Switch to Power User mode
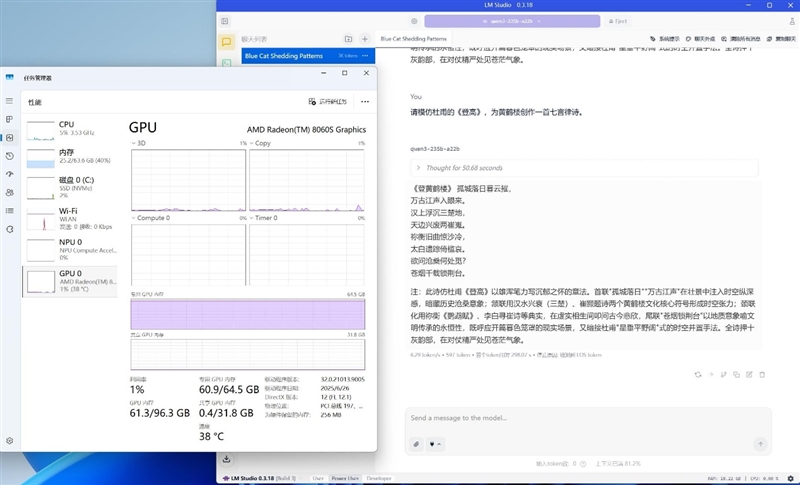The height and width of the screenshot is (485, 800). [x=346, y=479]
